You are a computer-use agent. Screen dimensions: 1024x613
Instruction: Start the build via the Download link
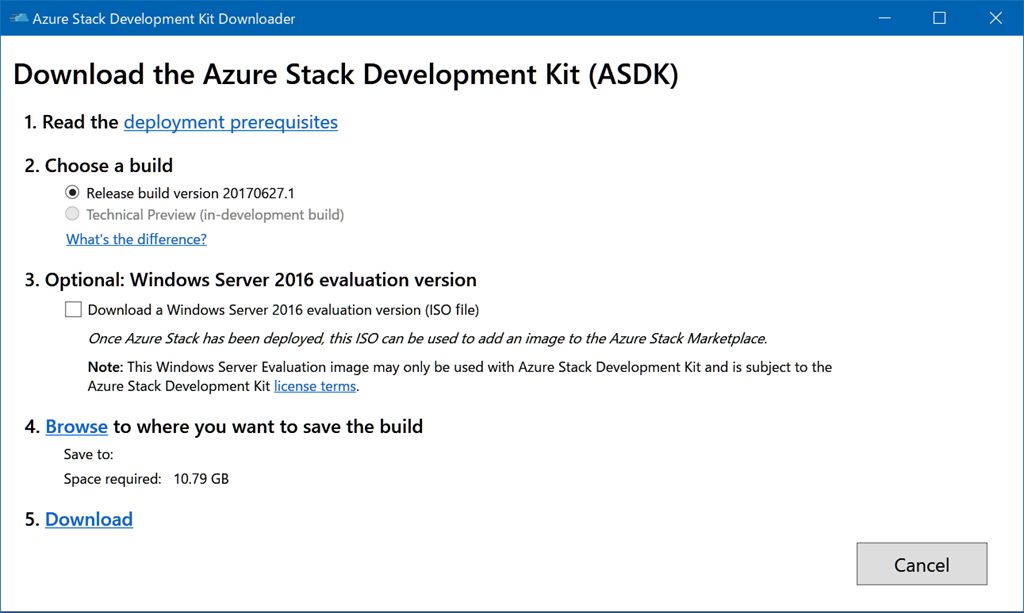point(89,519)
